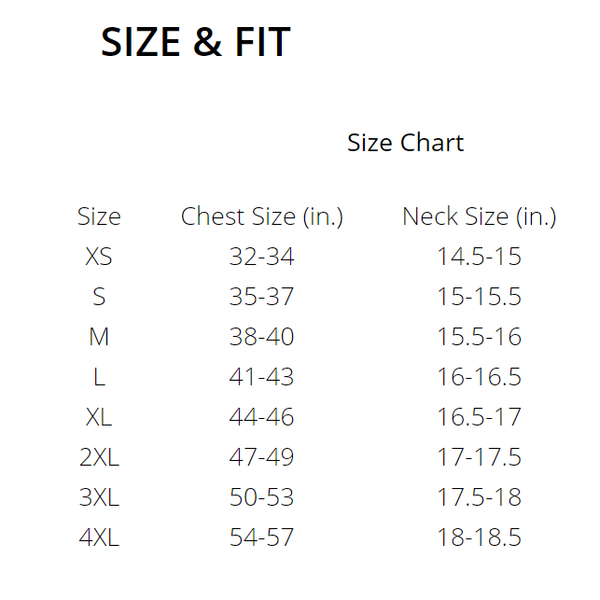Click chest measurement 47-49
Screen dimensions: 600x600
pos(262,457)
